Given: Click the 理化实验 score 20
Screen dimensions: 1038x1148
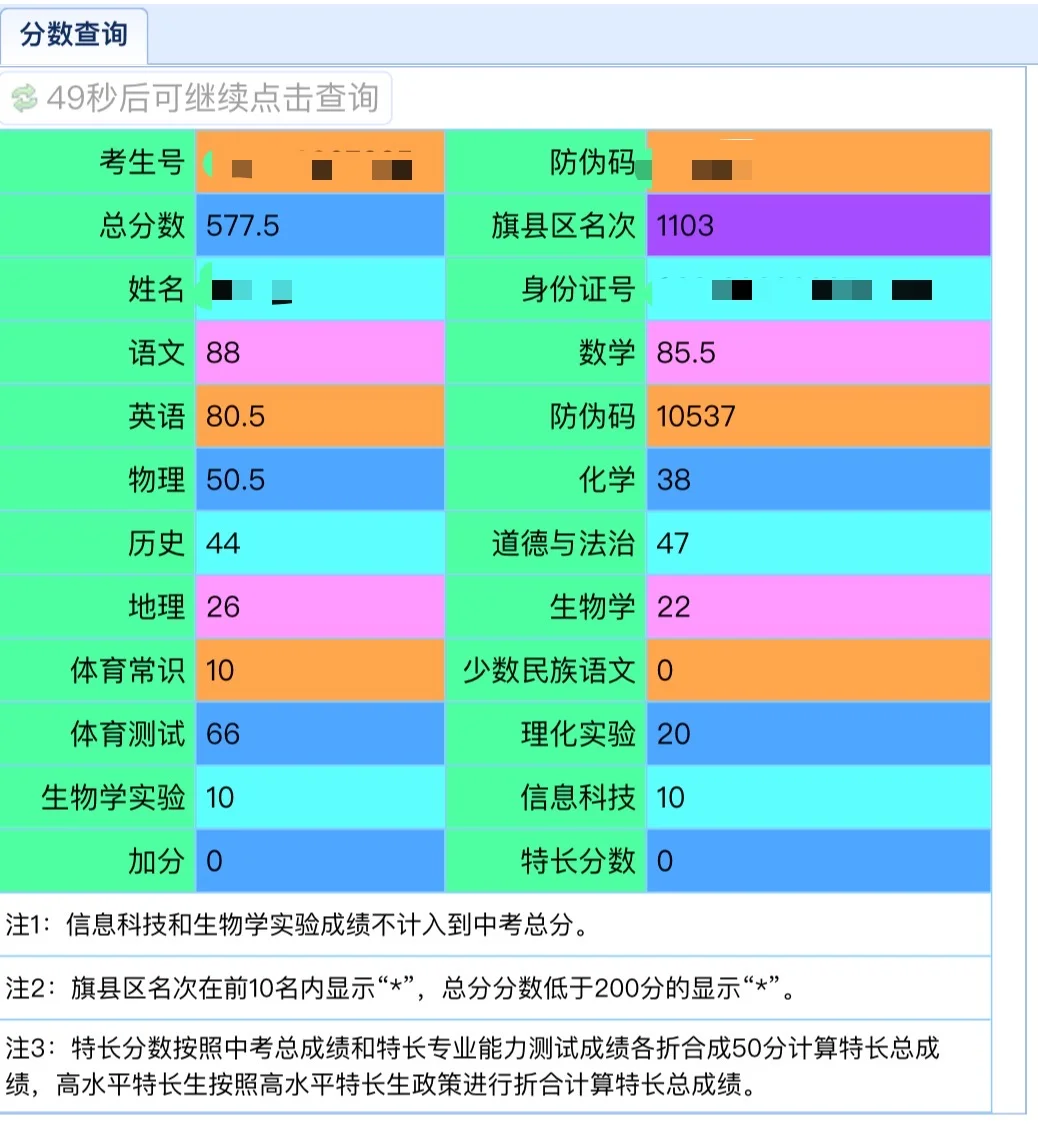Looking at the screenshot, I should point(673,734).
